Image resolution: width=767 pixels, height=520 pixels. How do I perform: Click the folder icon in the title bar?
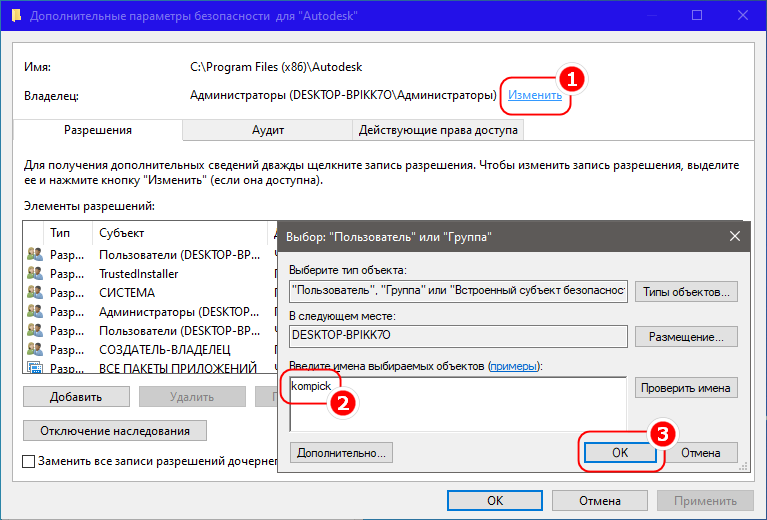16,16
